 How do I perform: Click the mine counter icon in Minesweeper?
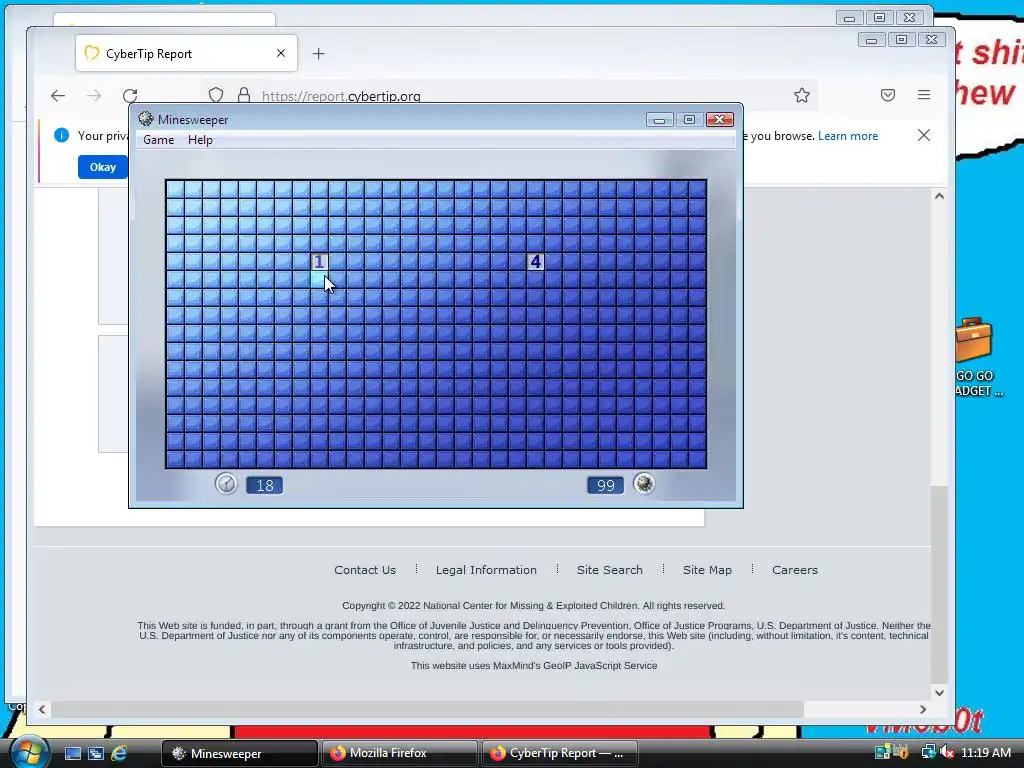644,484
